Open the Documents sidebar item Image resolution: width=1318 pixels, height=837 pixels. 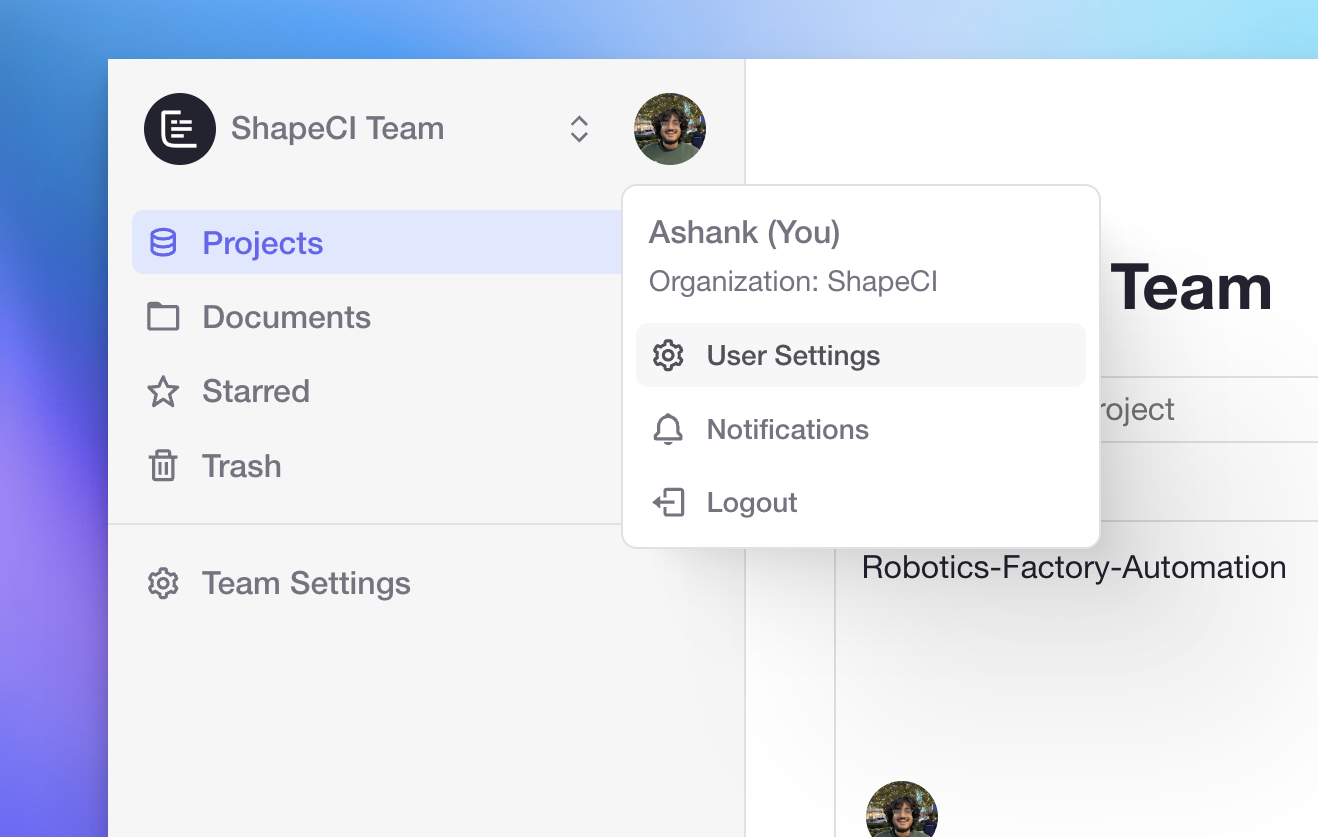pos(286,317)
